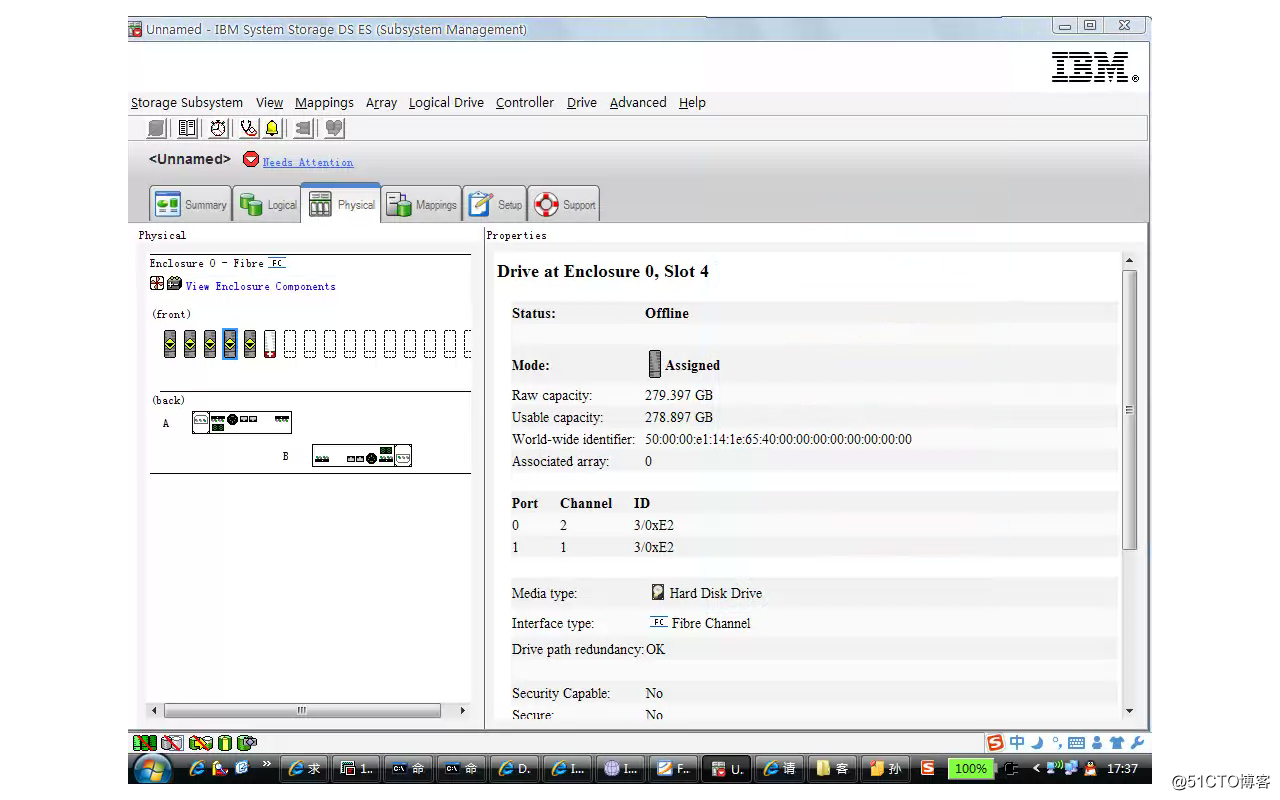Open the event log book toolbar icon
The height and width of the screenshot is (800, 1280).
[x=187, y=128]
